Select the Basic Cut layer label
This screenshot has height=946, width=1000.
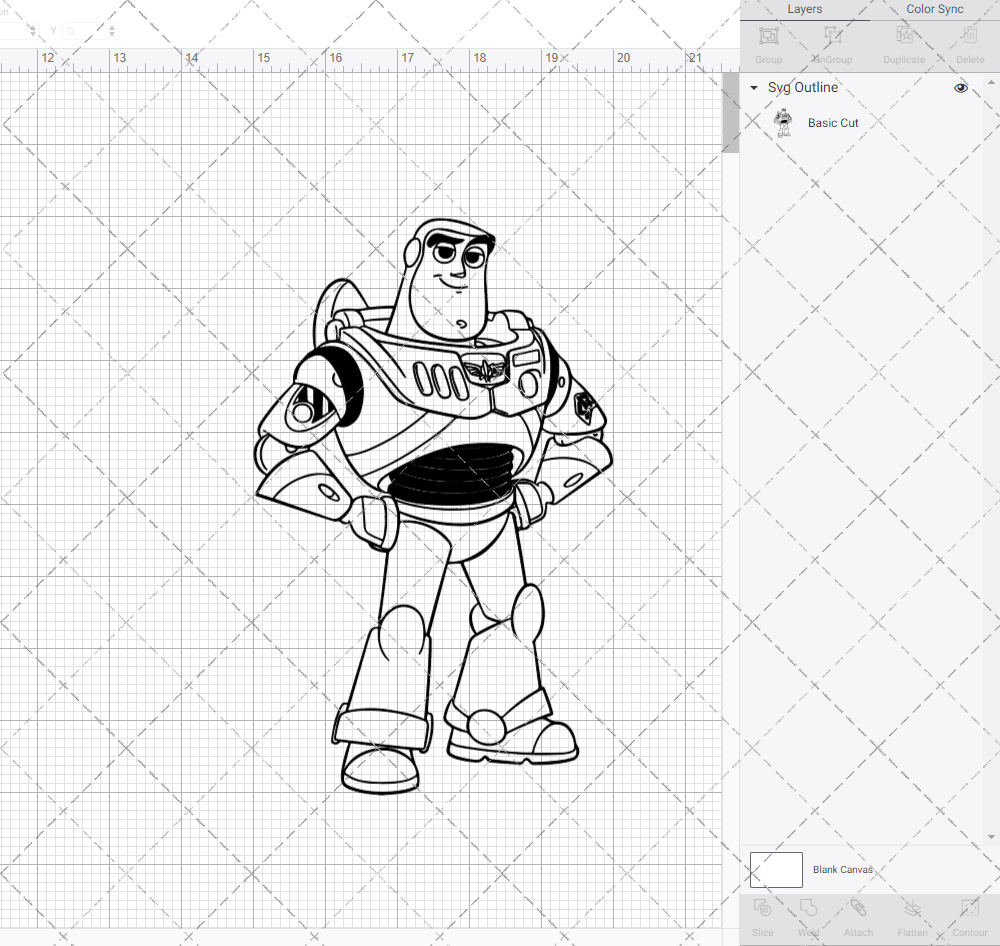tap(833, 123)
